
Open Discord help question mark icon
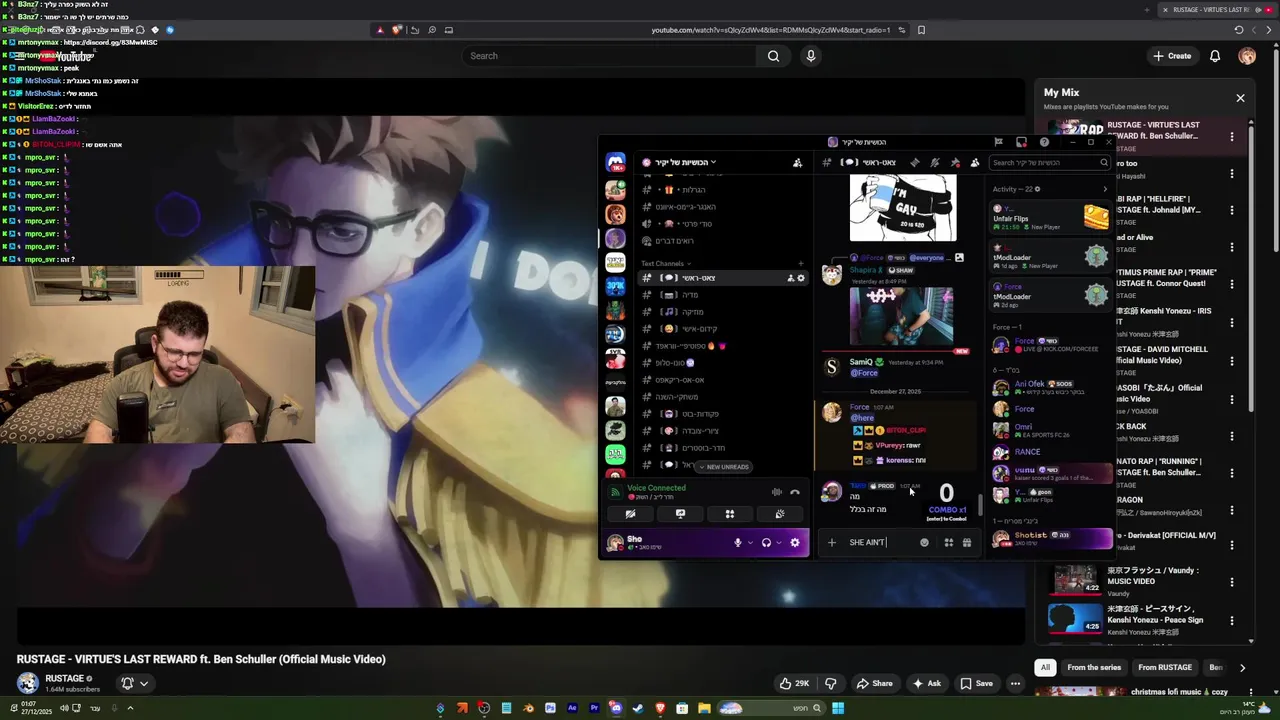point(1044,142)
